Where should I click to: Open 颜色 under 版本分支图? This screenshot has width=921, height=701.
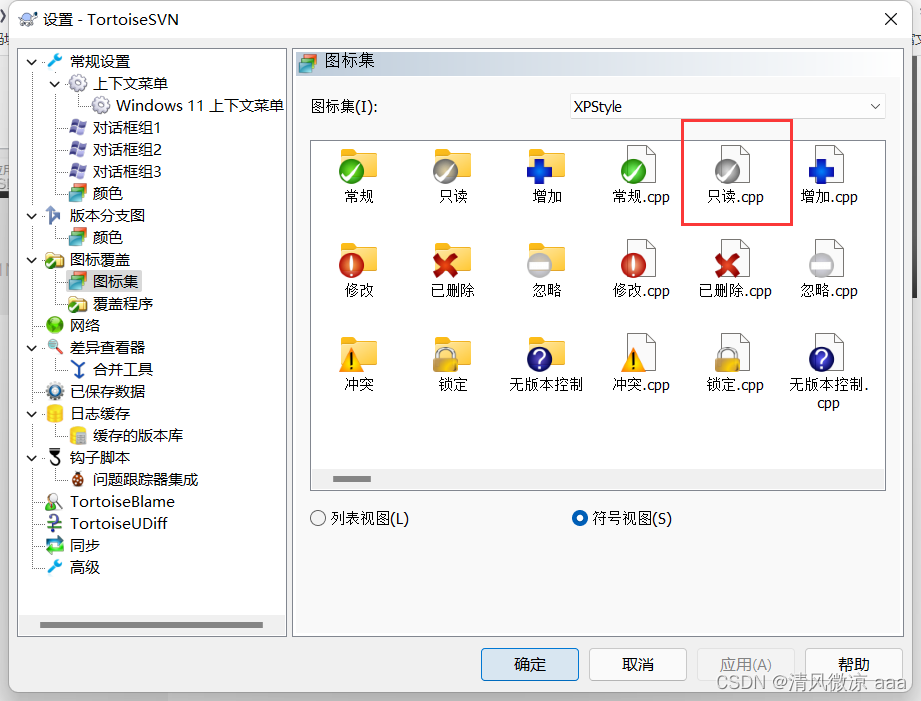click(107, 237)
